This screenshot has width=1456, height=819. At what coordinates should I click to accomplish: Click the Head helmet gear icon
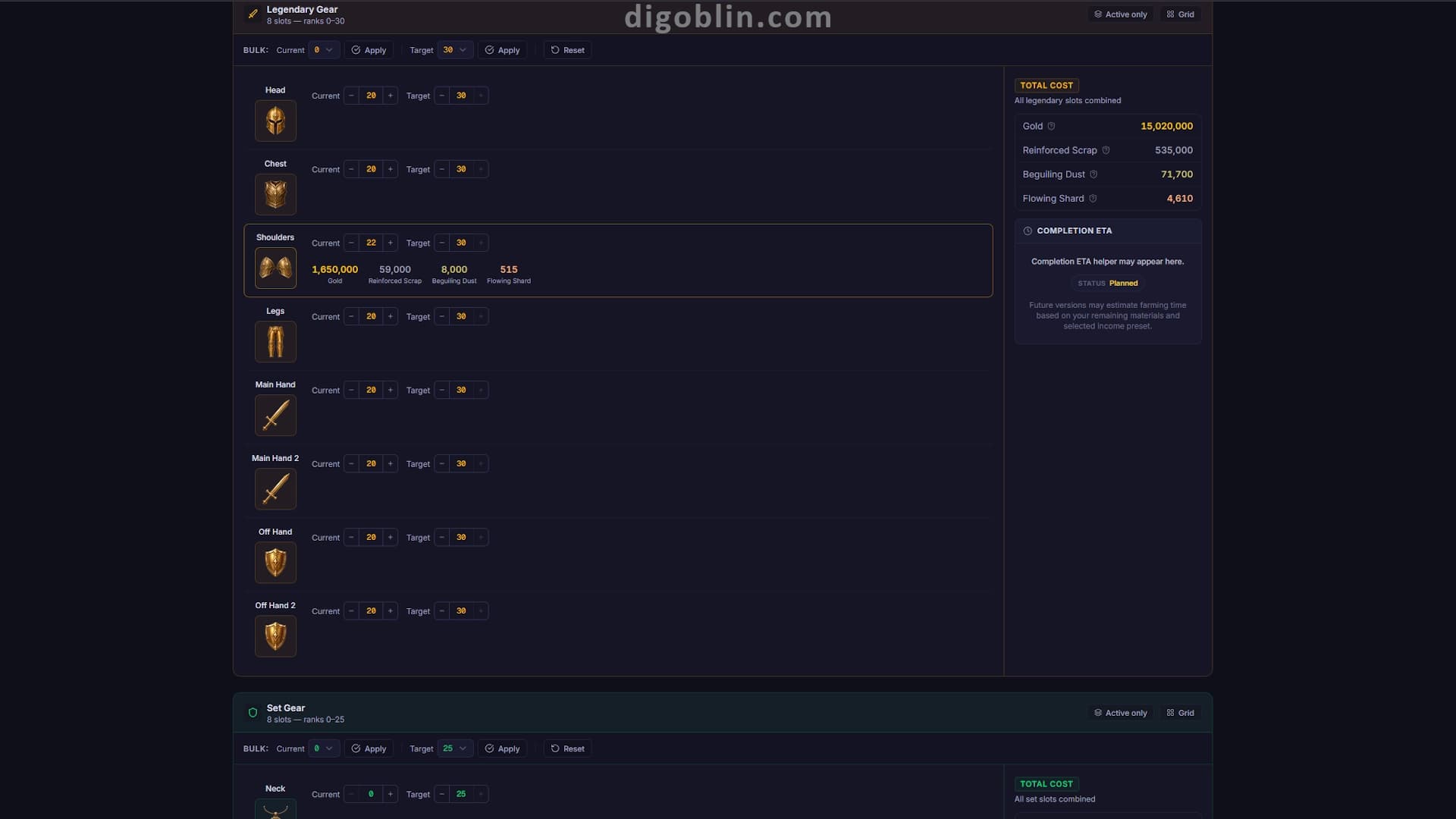click(x=275, y=121)
